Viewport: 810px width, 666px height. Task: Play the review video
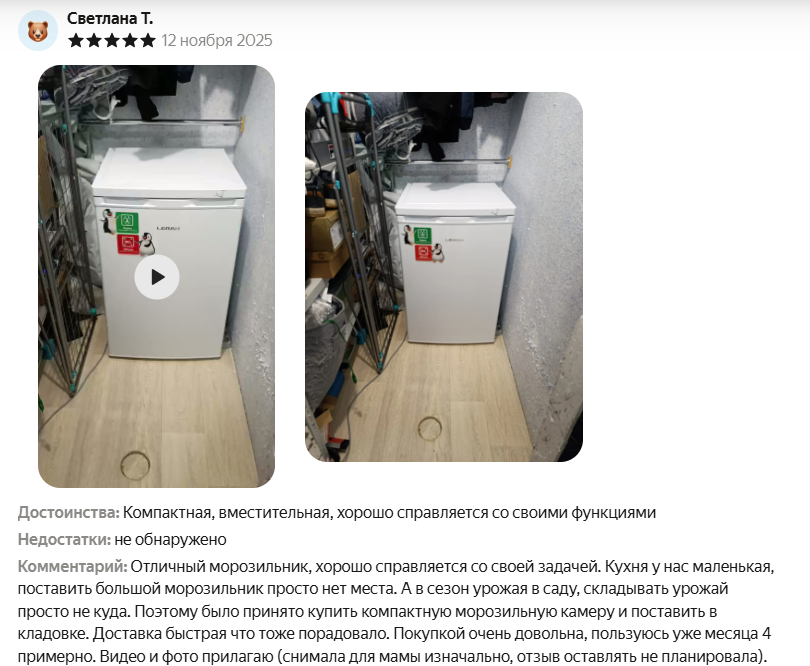click(x=157, y=277)
